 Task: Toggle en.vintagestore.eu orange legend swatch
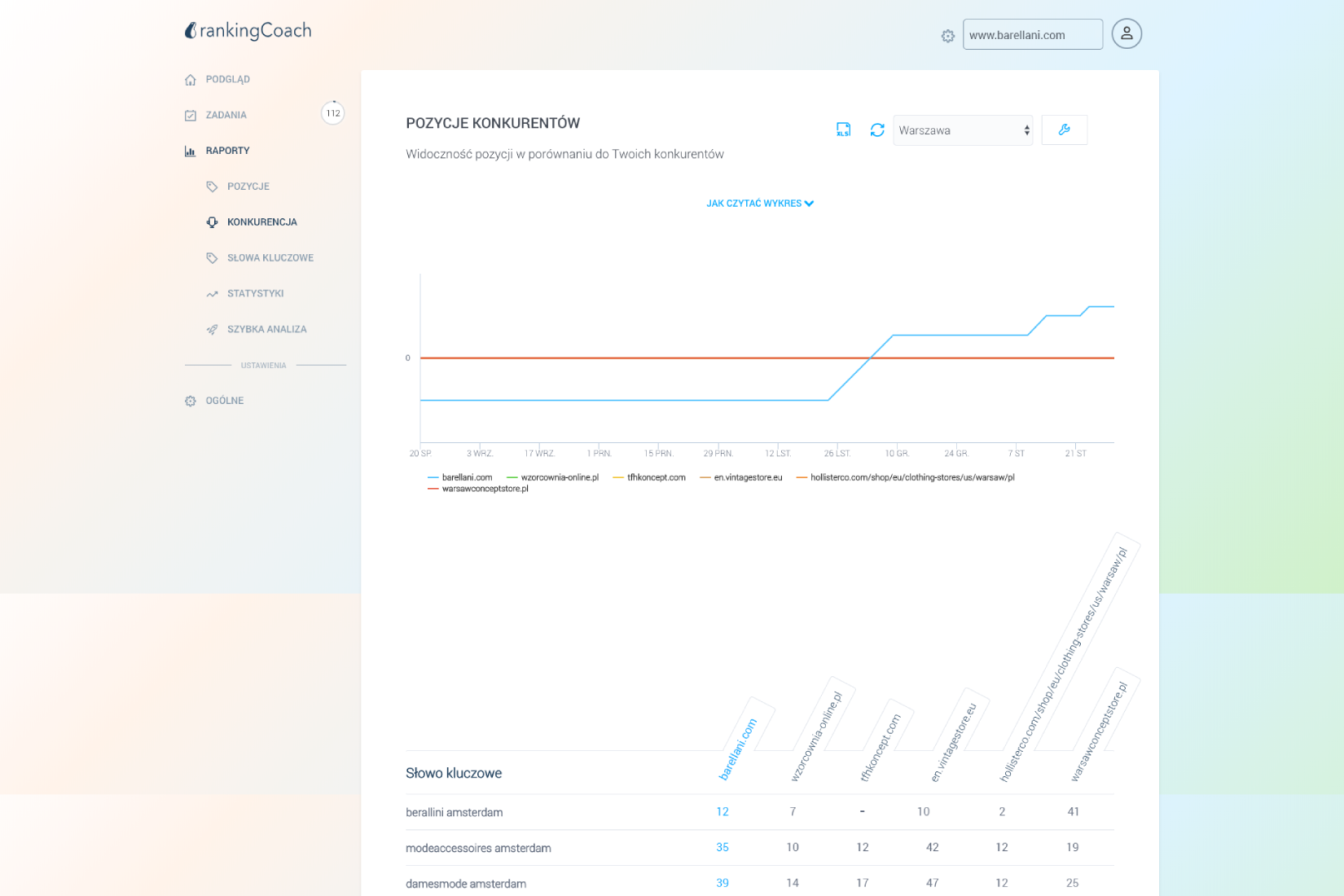705,477
